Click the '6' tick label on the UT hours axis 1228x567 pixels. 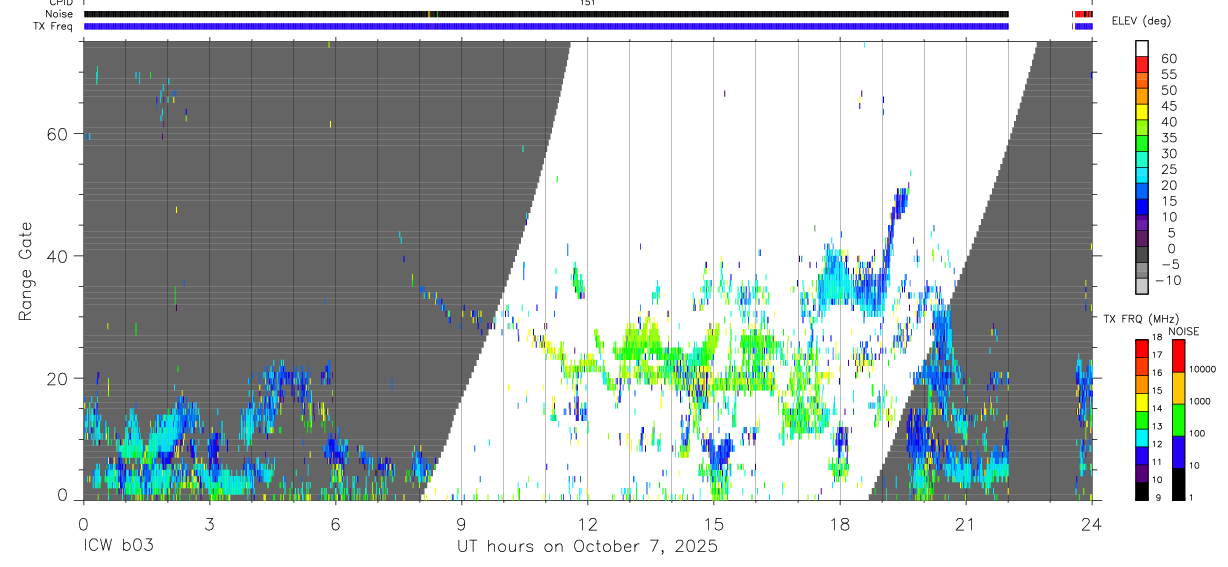click(x=335, y=523)
